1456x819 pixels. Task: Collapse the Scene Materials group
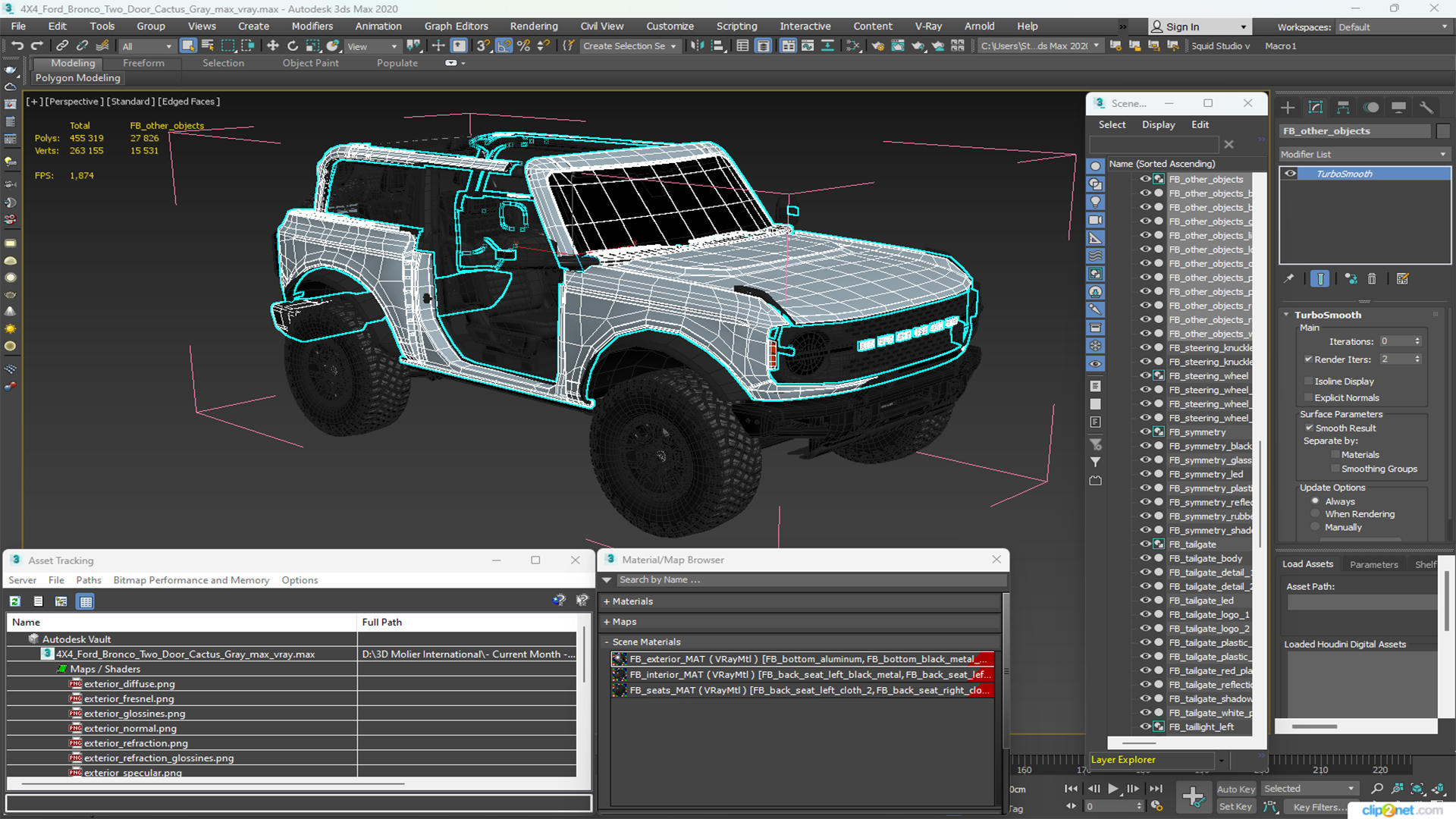coord(607,642)
